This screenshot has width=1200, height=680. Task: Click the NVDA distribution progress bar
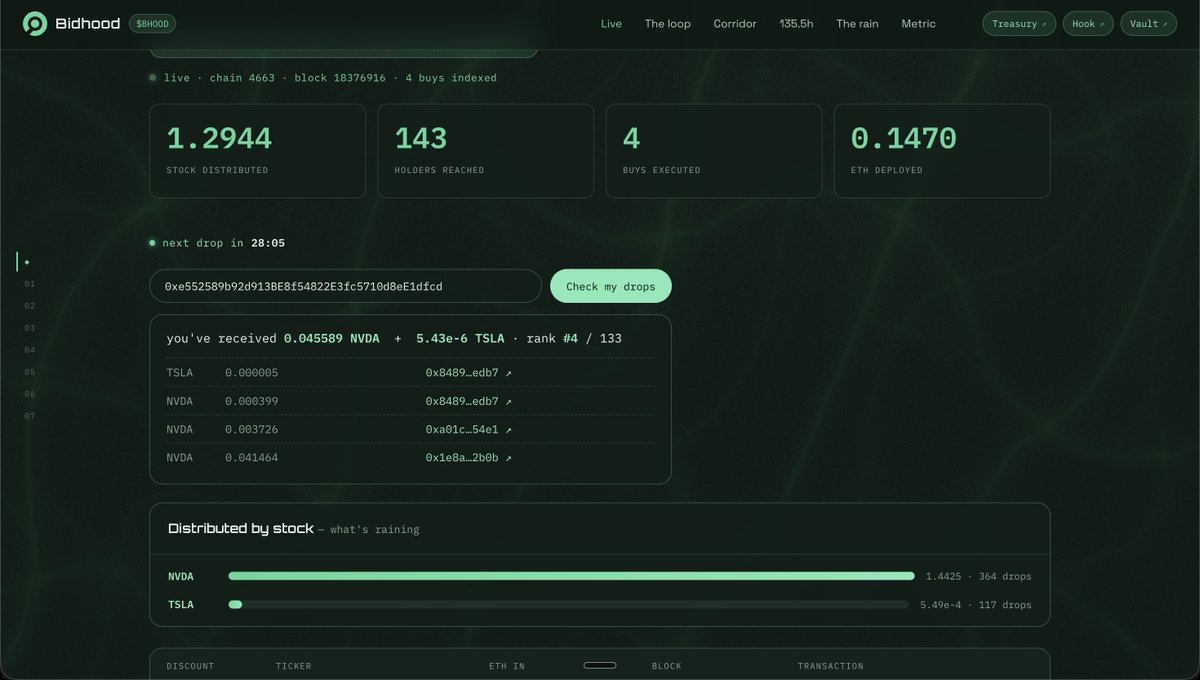571,576
